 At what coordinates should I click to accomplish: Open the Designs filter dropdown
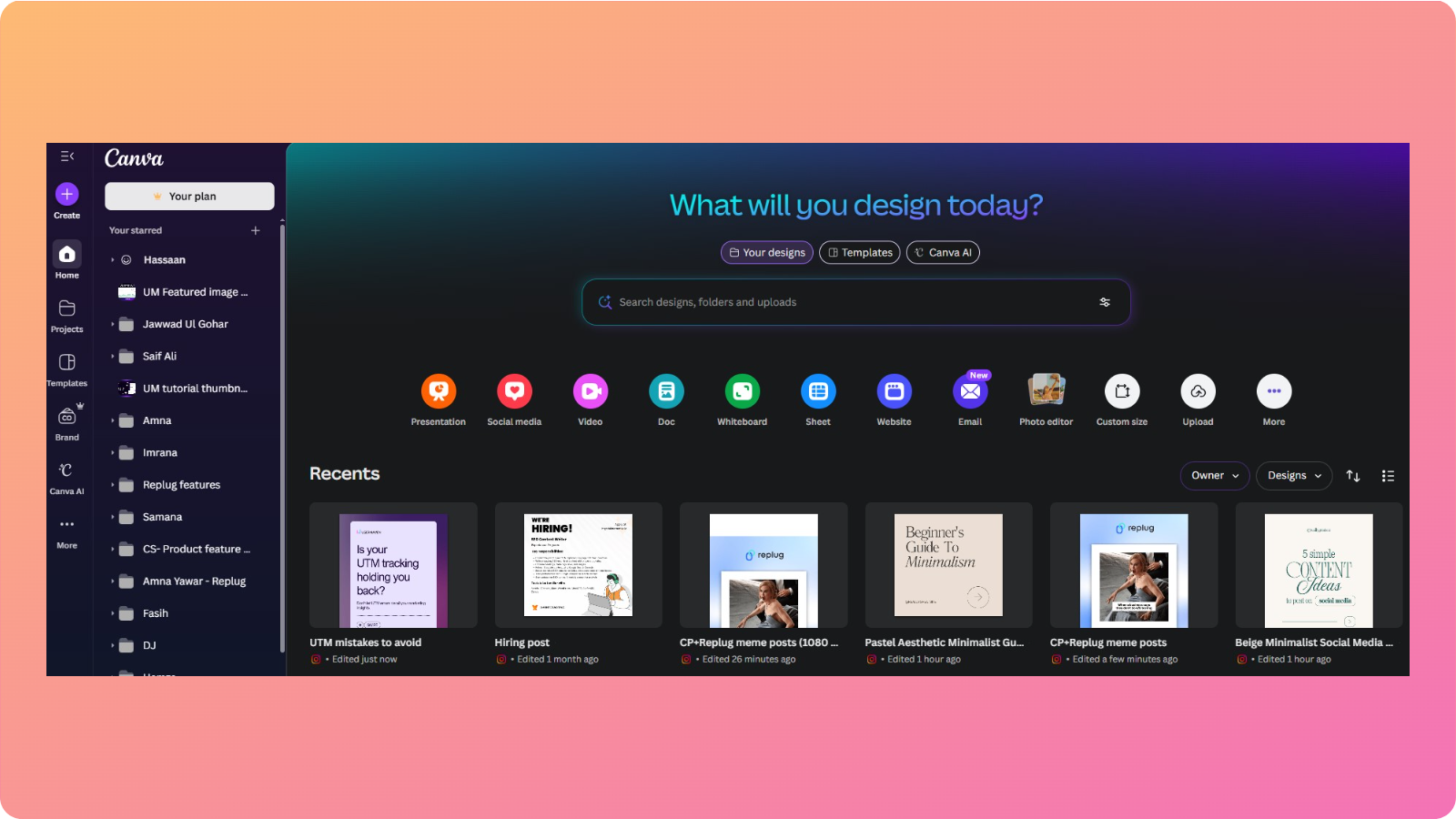pos(1293,475)
